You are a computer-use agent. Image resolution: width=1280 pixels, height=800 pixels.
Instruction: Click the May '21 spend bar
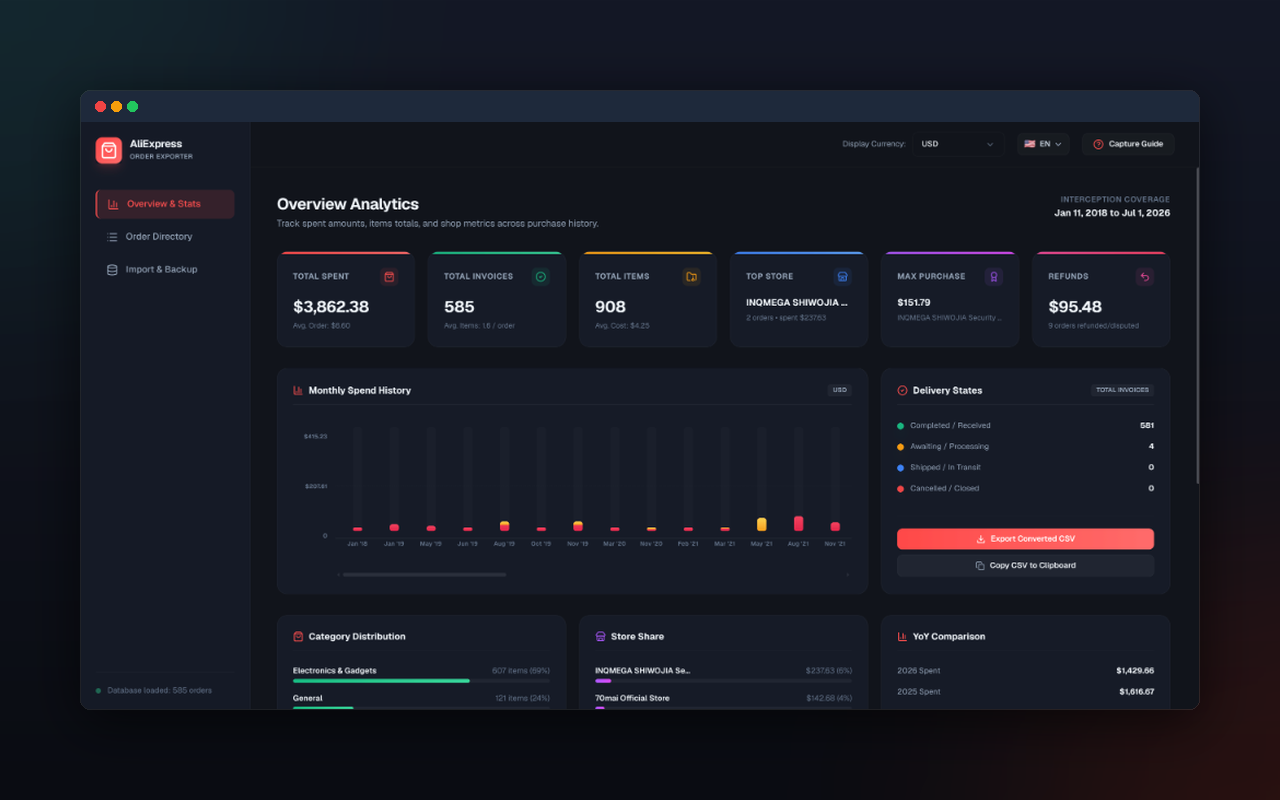point(762,524)
